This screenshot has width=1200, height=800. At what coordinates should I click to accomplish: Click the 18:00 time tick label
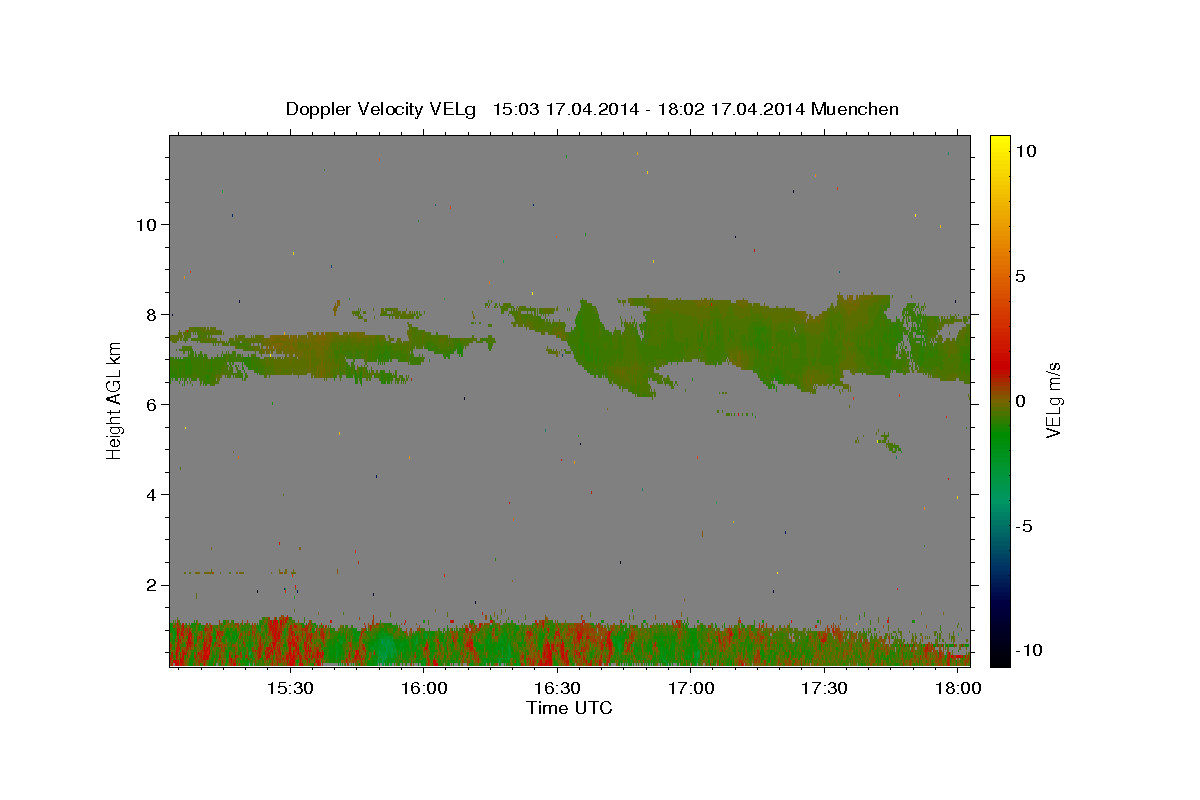tap(958, 689)
